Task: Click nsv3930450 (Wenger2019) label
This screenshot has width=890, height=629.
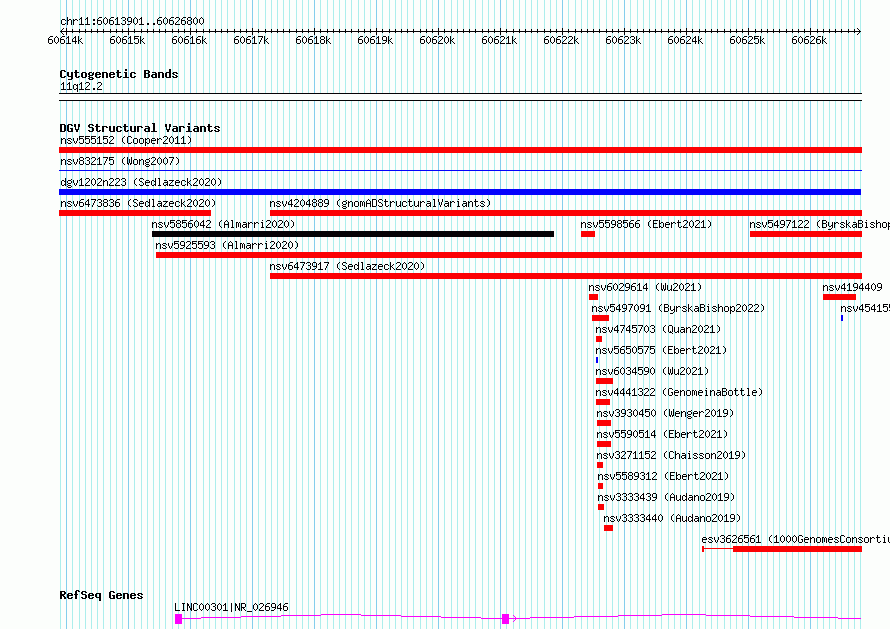Action: pyautogui.click(x=665, y=413)
